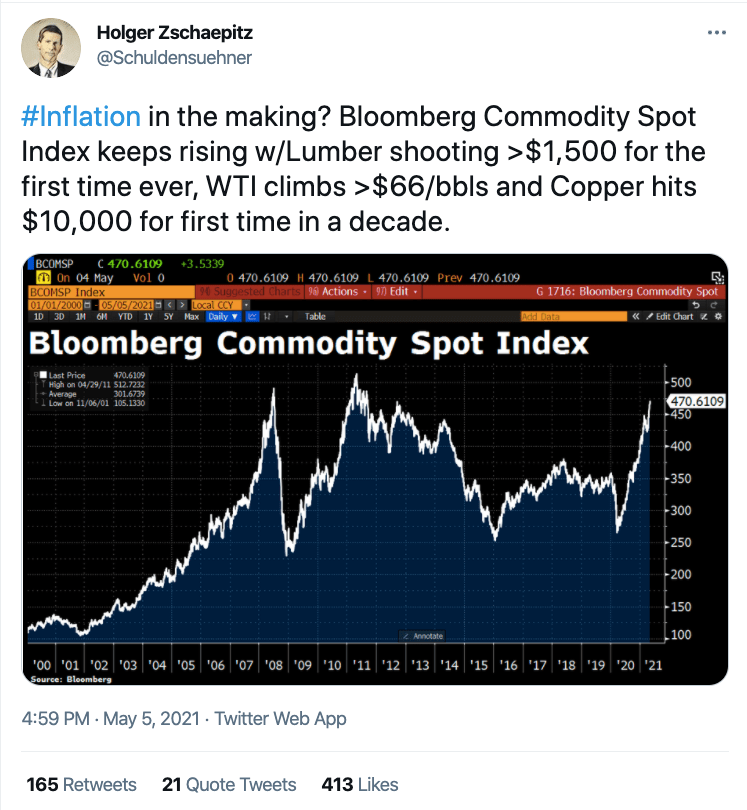The width and height of the screenshot is (747, 810).
Task: Select the YTD time range tab
Action: 125,316
